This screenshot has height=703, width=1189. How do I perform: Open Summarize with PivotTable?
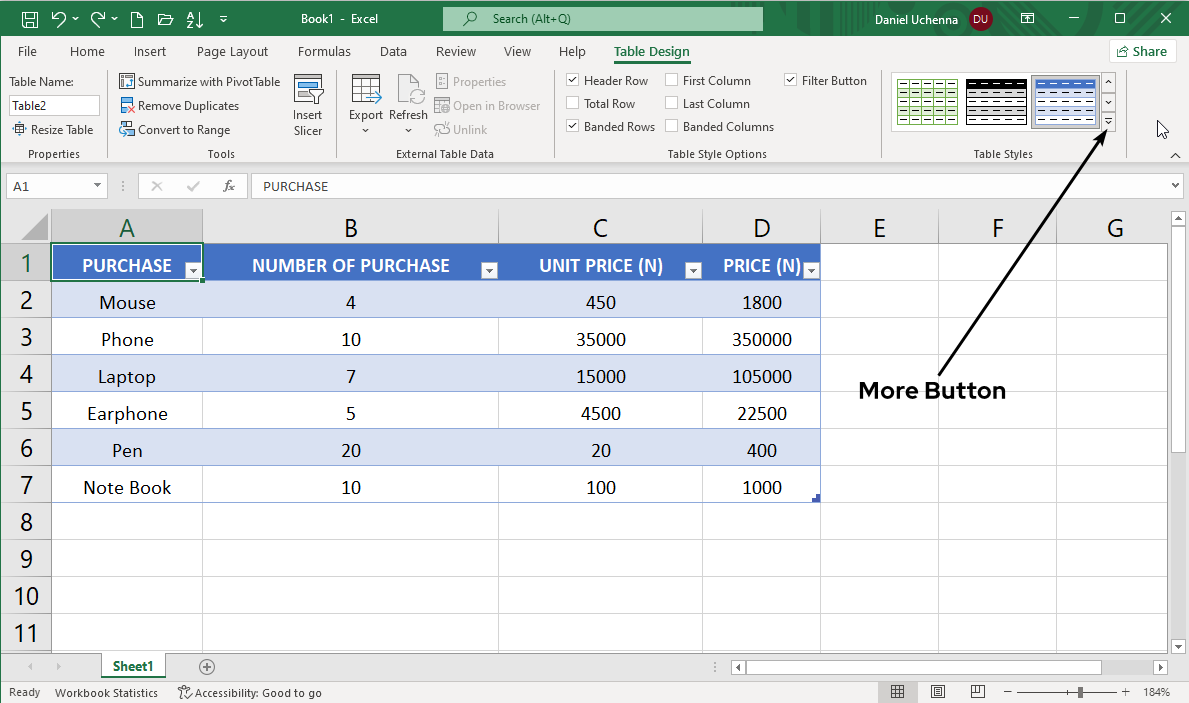[199, 81]
